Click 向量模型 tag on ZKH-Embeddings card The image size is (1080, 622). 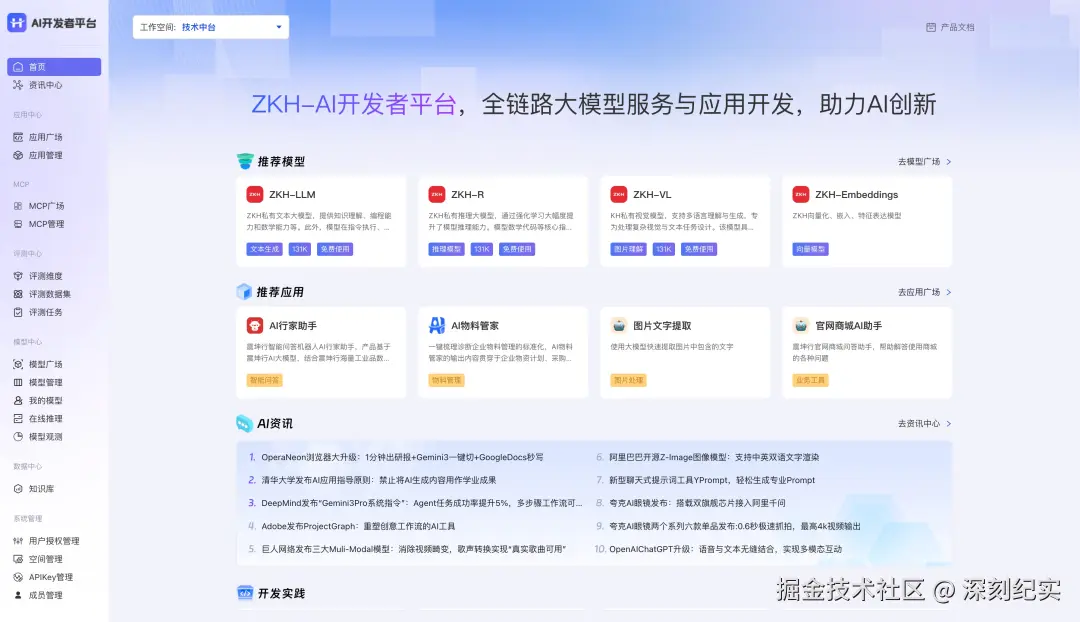tap(810, 249)
